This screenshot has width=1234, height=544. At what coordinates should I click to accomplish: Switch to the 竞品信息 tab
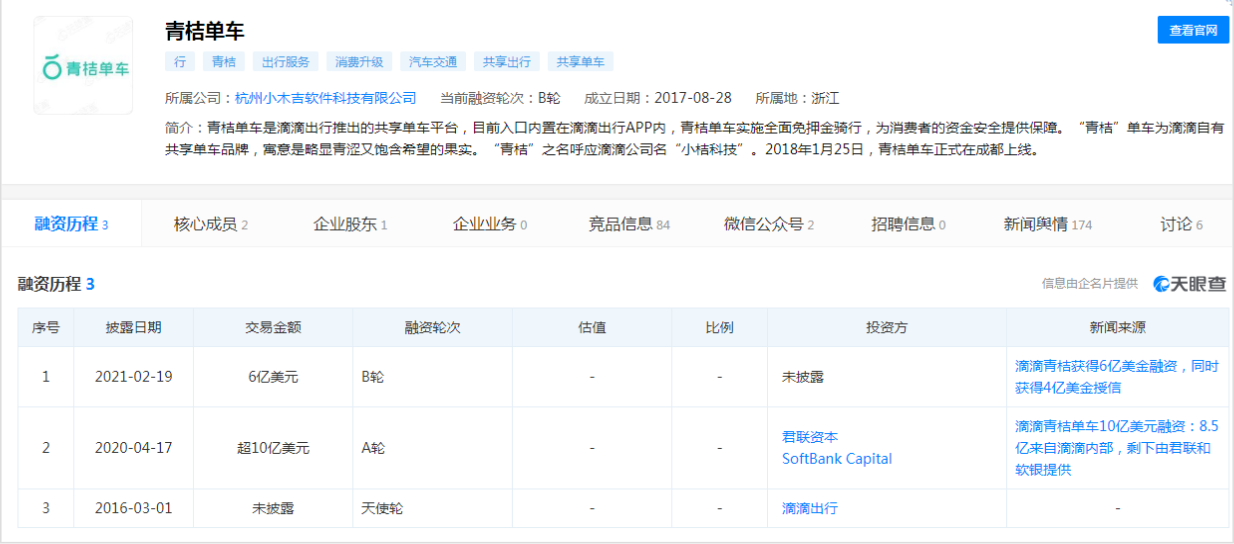[629, 224]
